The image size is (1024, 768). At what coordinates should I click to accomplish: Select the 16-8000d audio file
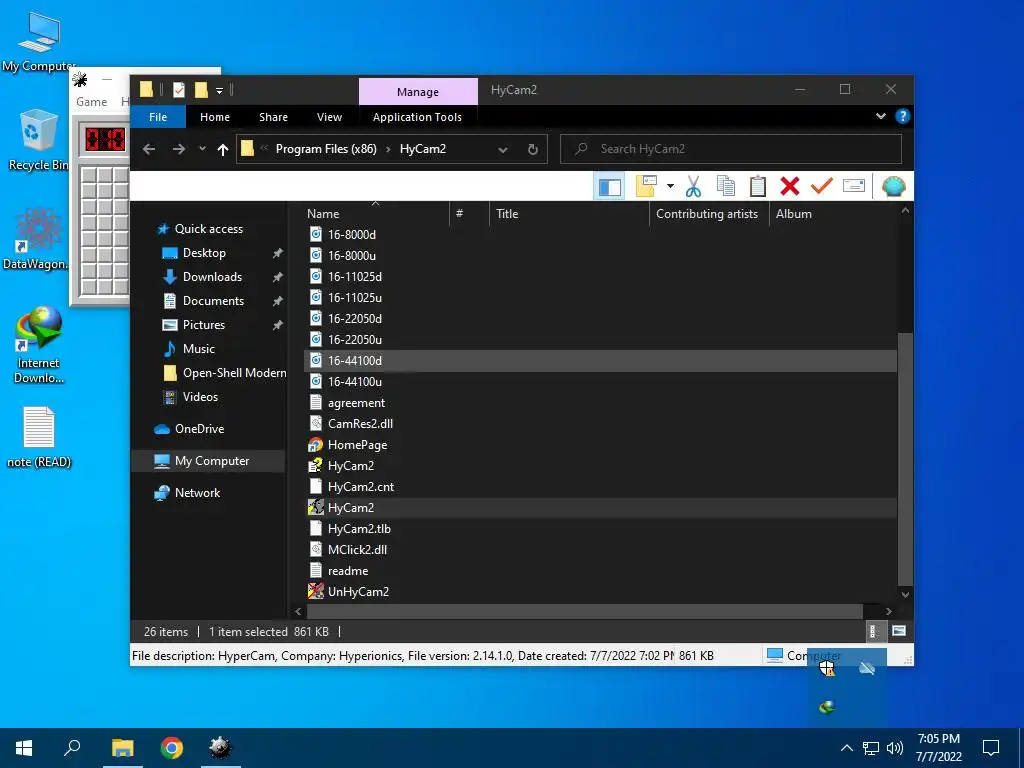click(x=351, y=234)
